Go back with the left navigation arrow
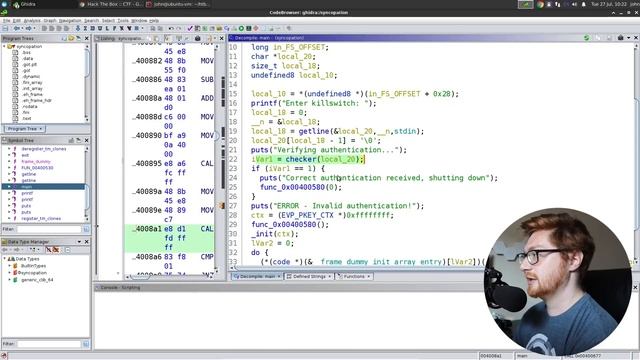Viewport: 640px width, 360px height. click(16, 29)
